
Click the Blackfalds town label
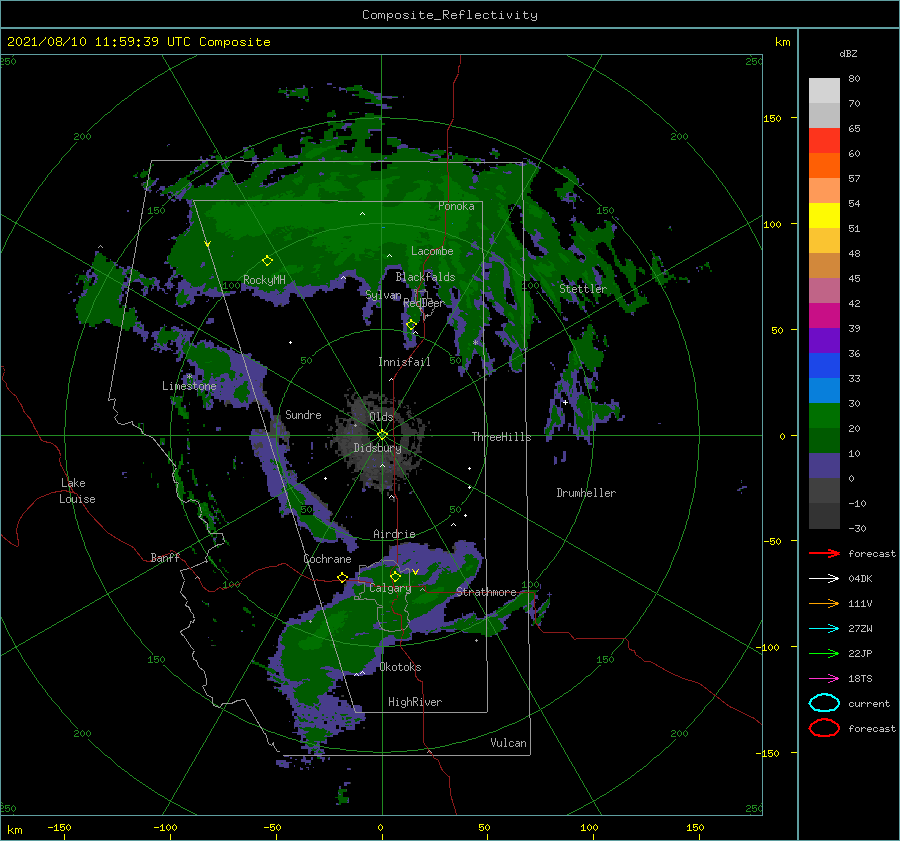pyautogui.click(x=425, y=277)
